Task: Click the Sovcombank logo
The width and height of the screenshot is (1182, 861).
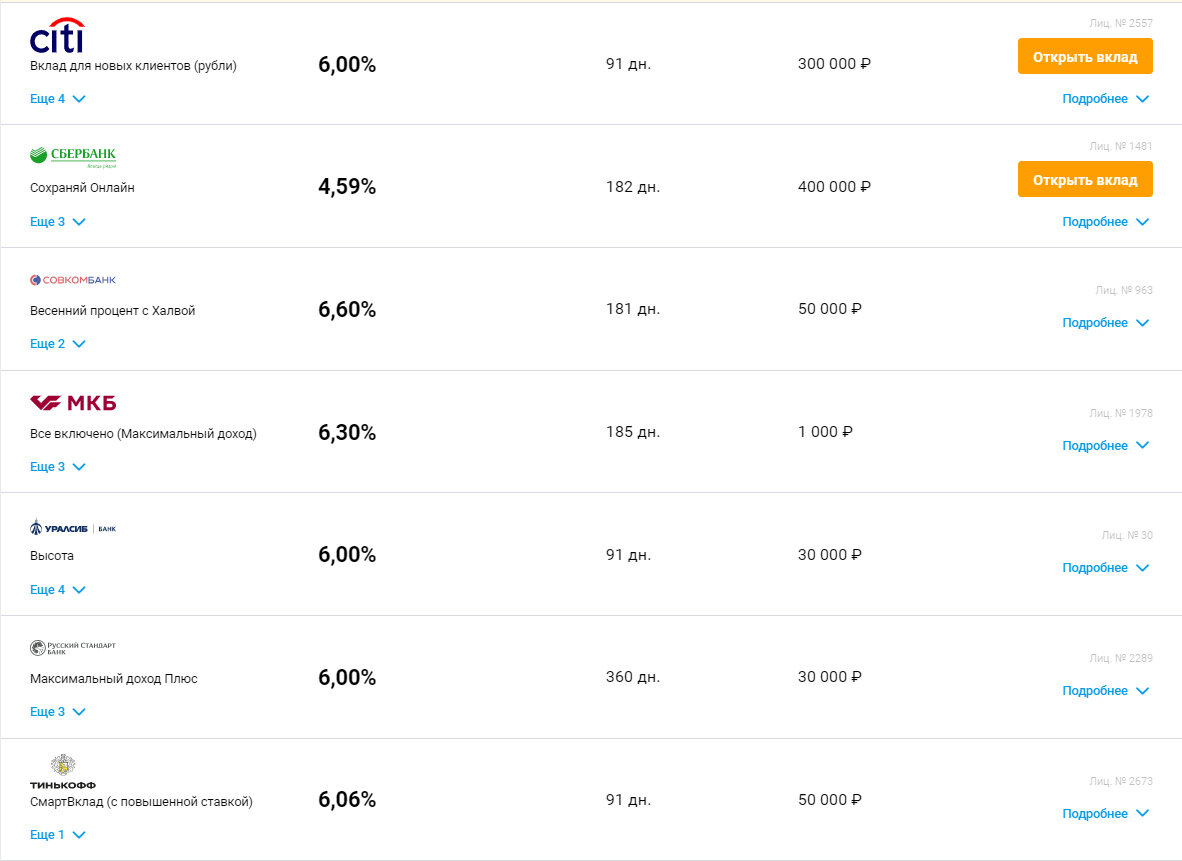Action: pyautogui.click(x=73, y=280)
